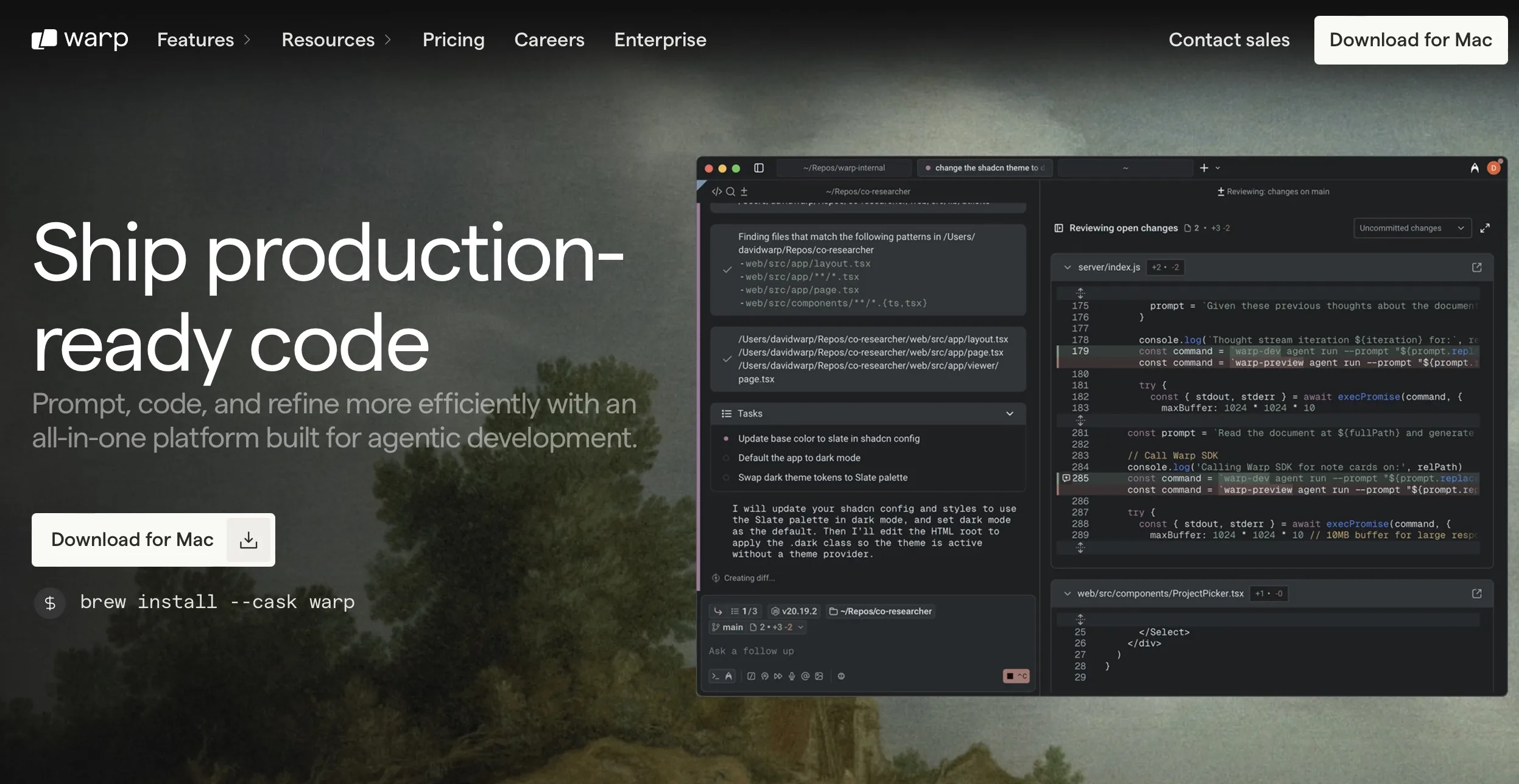
Task: Collapse the Tasks list chevron
Action: (x=1010, y=414)
